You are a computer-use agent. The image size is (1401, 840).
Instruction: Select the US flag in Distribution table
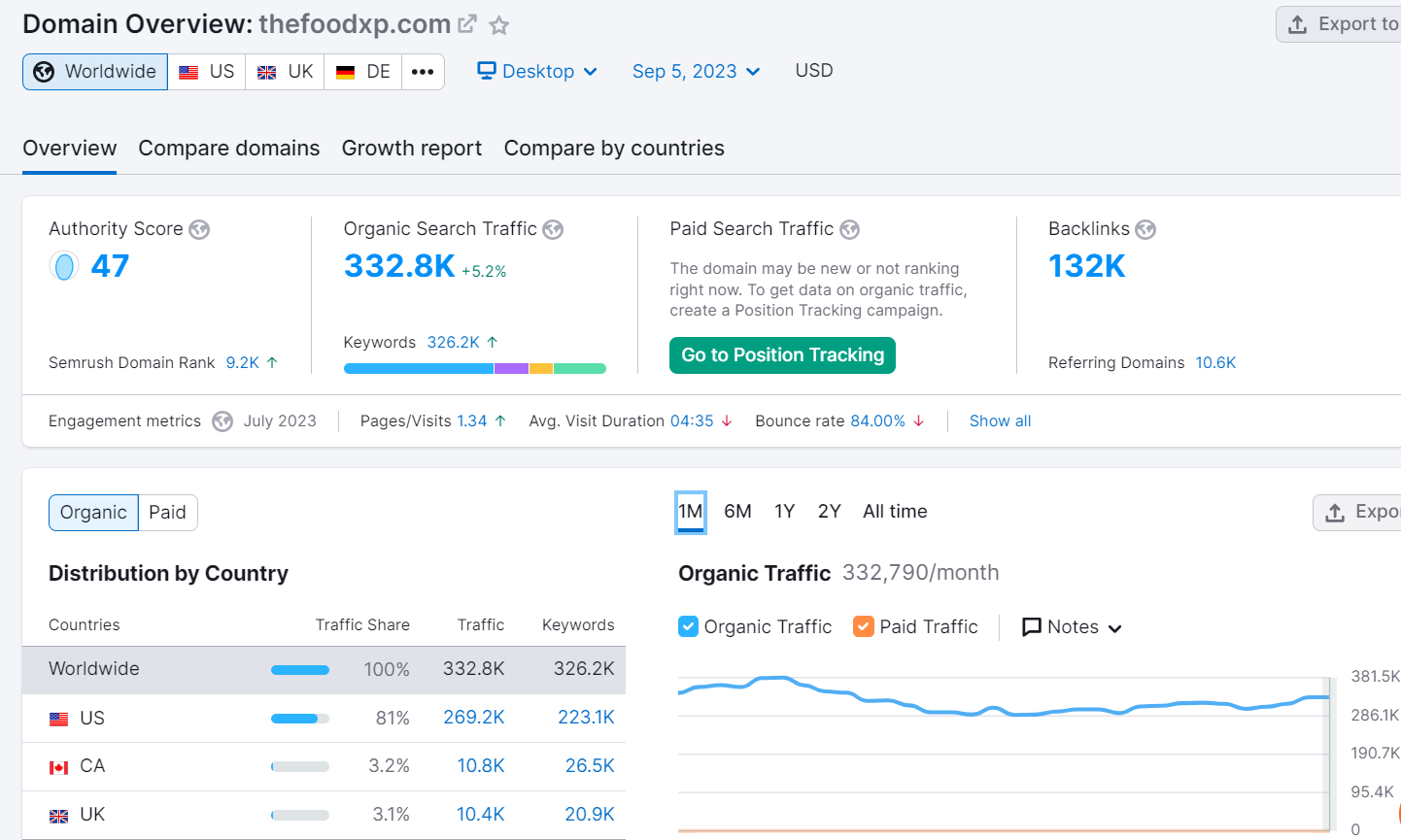(59, 719)
